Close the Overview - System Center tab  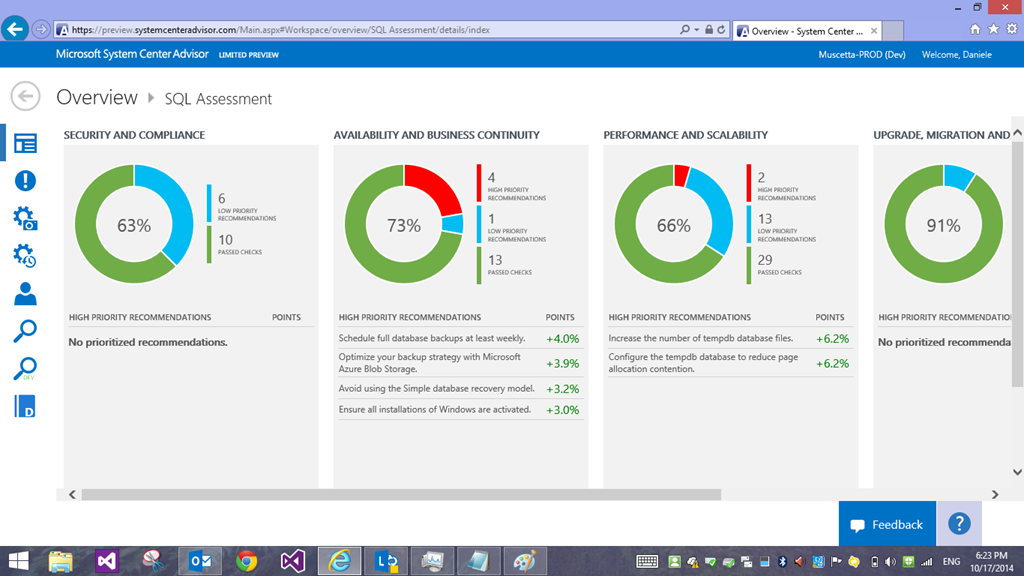[x=874, y=31]
